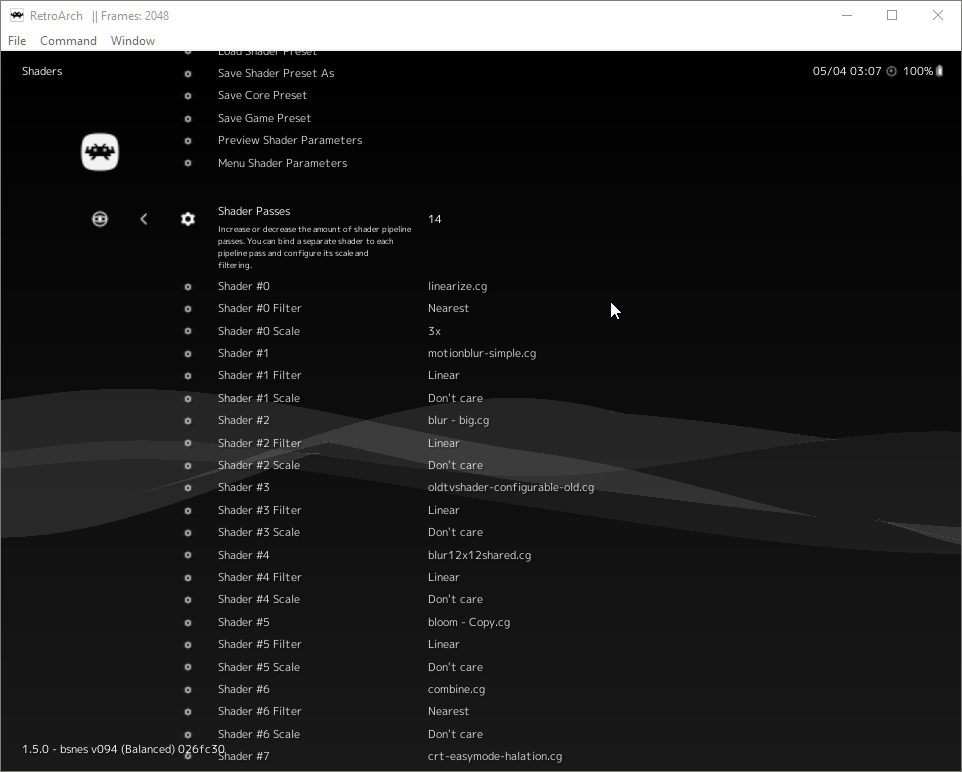Select the main menu invader icon
The width and height of the screenshot is (962, 772).
point(100,219)
